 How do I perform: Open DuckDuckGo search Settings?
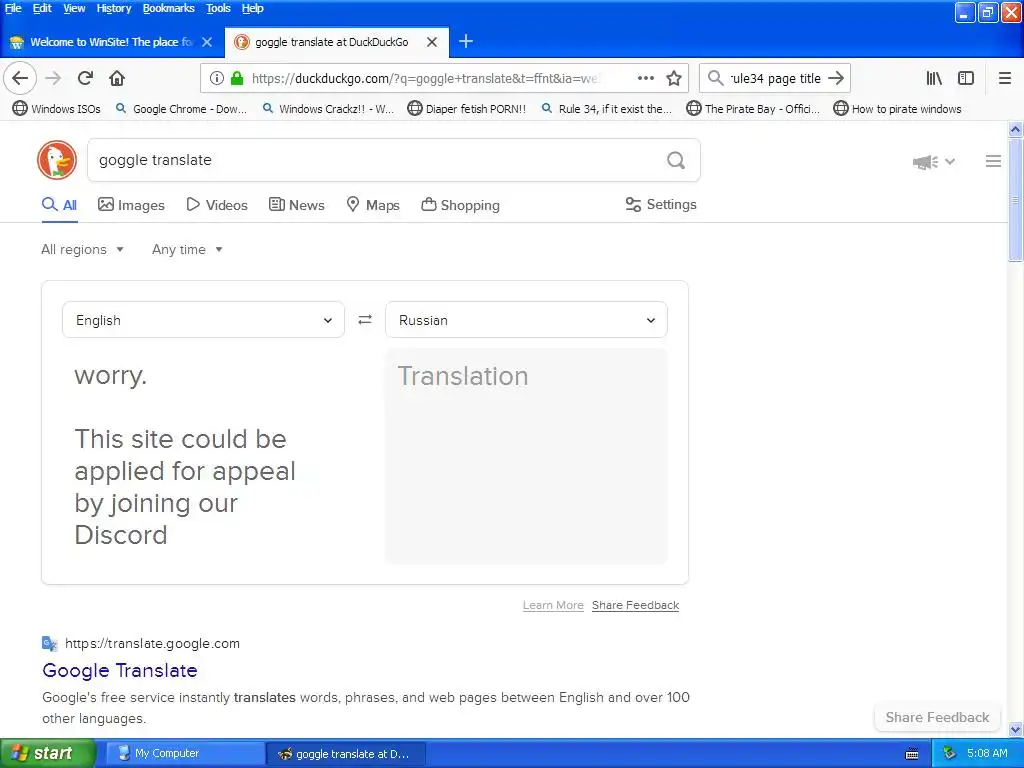(x=661, y=204)
